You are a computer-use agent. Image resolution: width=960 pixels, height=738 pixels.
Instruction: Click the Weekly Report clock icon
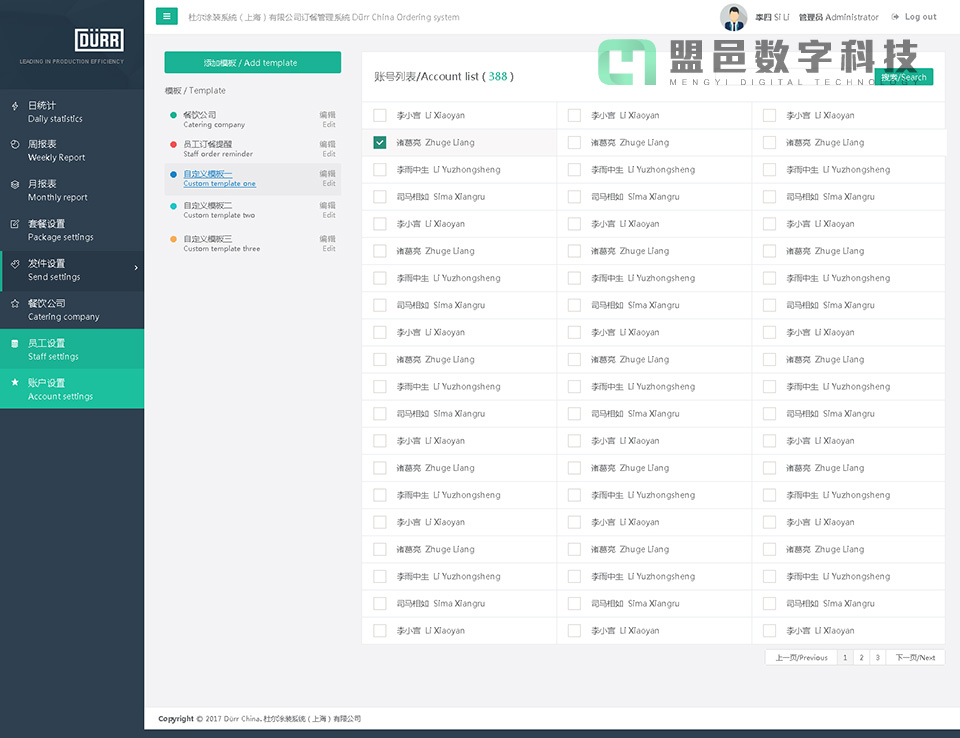pyautogui.click(x=14, y=144)
